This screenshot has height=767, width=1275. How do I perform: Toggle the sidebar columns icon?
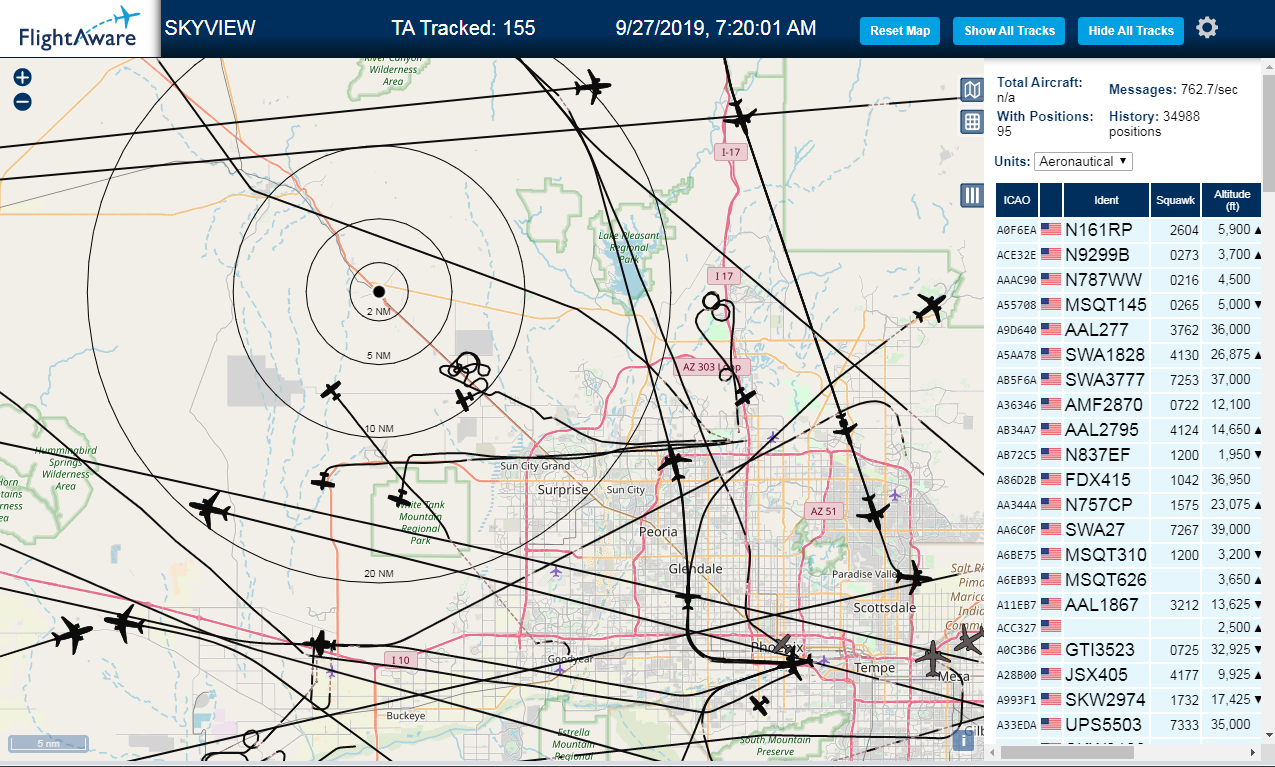click(x=971, y=195)
